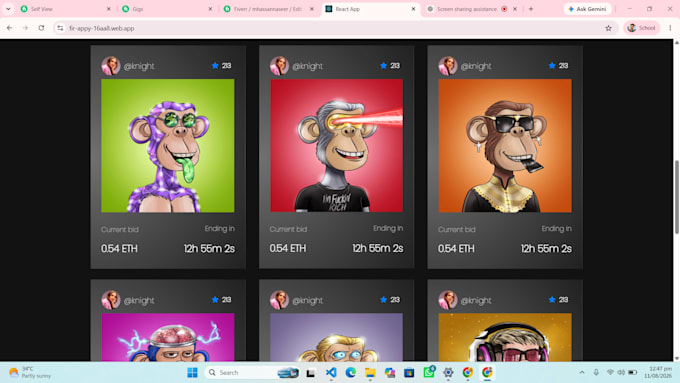
Task: Open Microsoft Store from the taskbar
Action: pyautogui.click(x=409, y=372)
